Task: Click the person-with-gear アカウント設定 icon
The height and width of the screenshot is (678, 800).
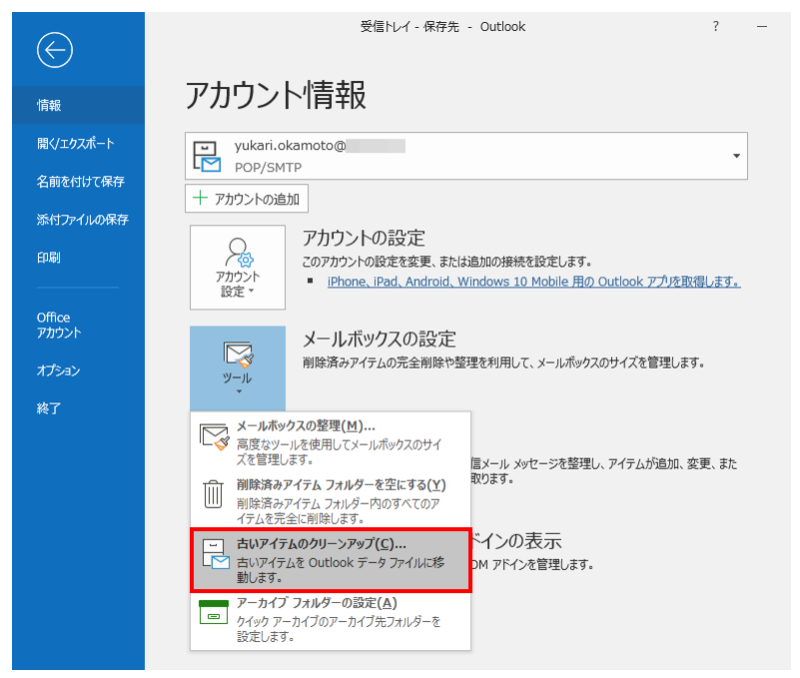Action: (x=239, y=253)
